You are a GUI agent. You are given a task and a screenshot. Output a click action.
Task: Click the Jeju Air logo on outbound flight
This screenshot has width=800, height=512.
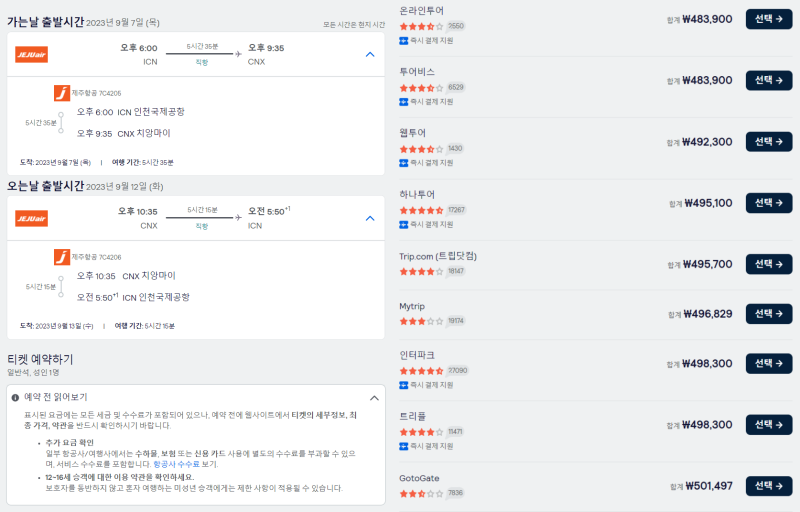coord(32,55)
